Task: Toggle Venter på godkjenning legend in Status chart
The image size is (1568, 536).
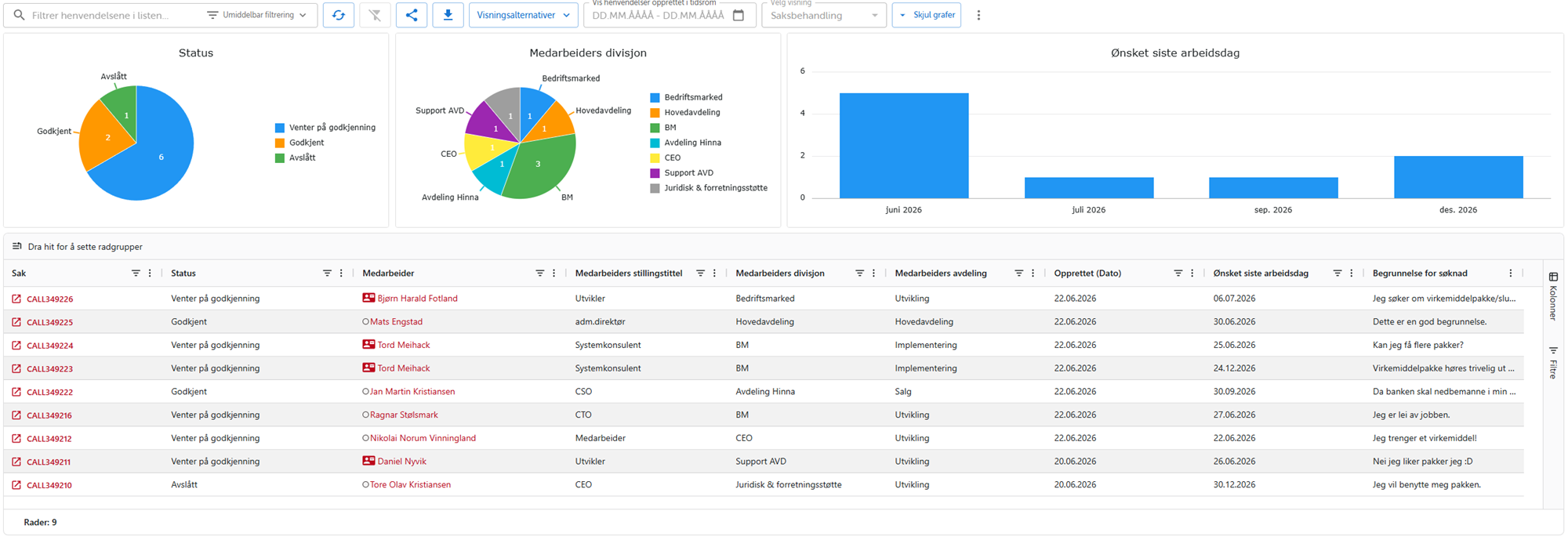Action: [325, 128]
